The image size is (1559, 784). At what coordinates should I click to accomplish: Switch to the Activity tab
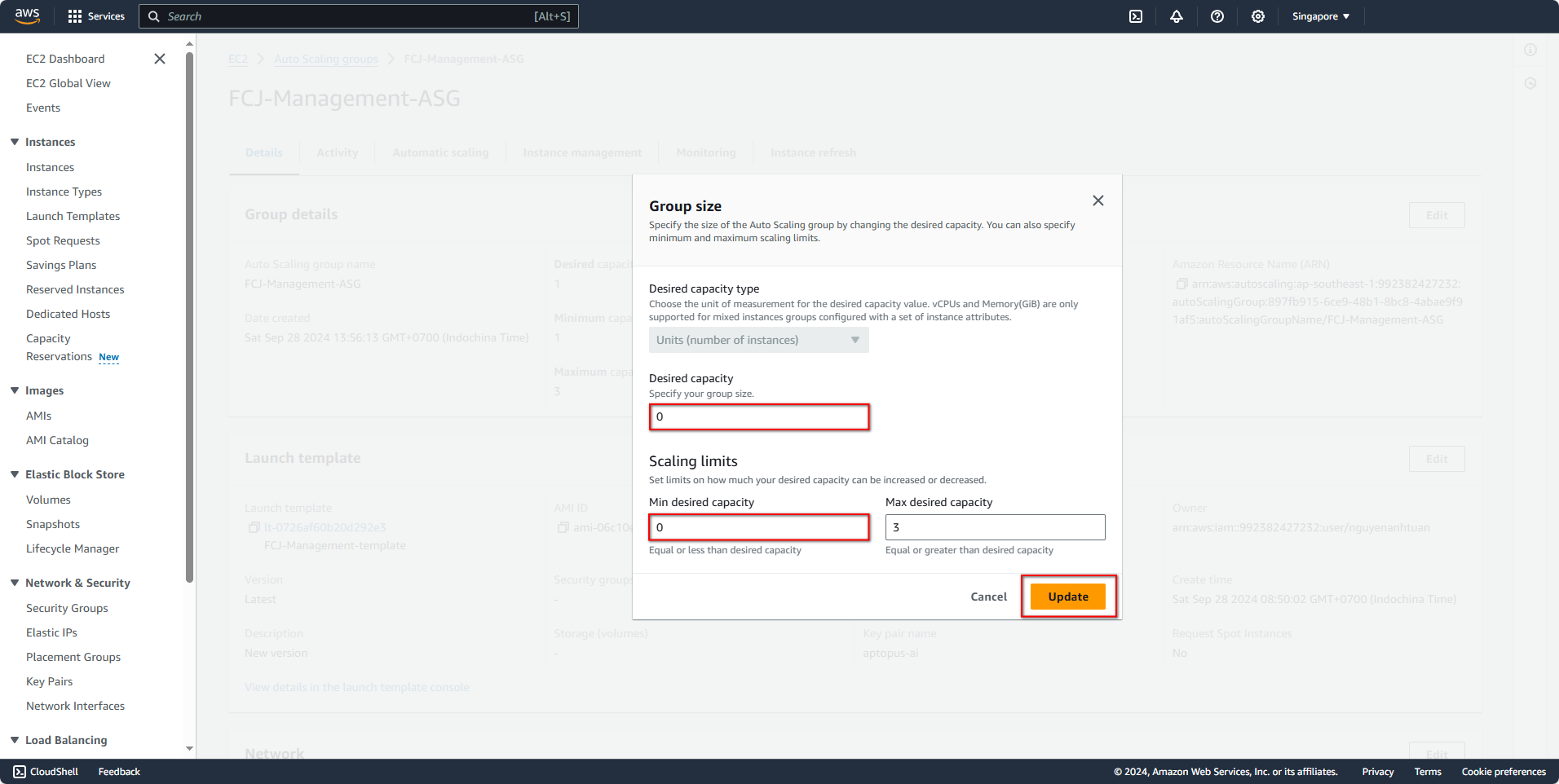point(337,152)
